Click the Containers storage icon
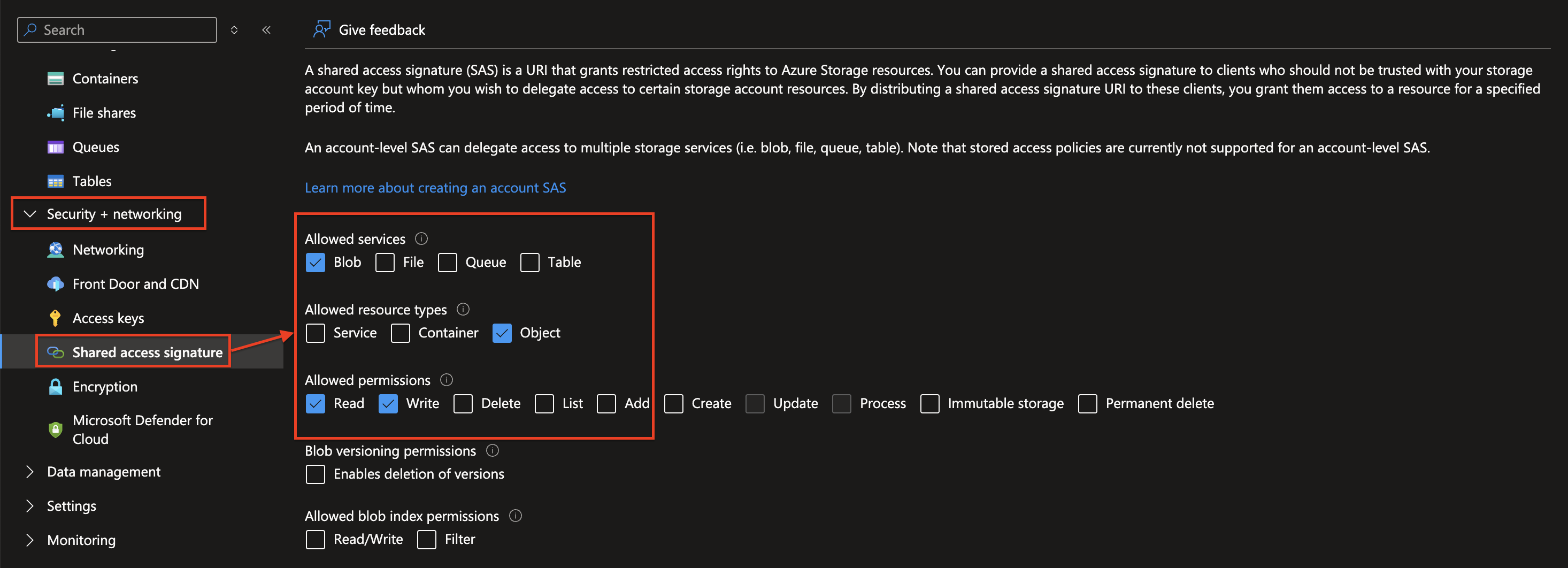The image size is (1568, 568). point(56,79)
